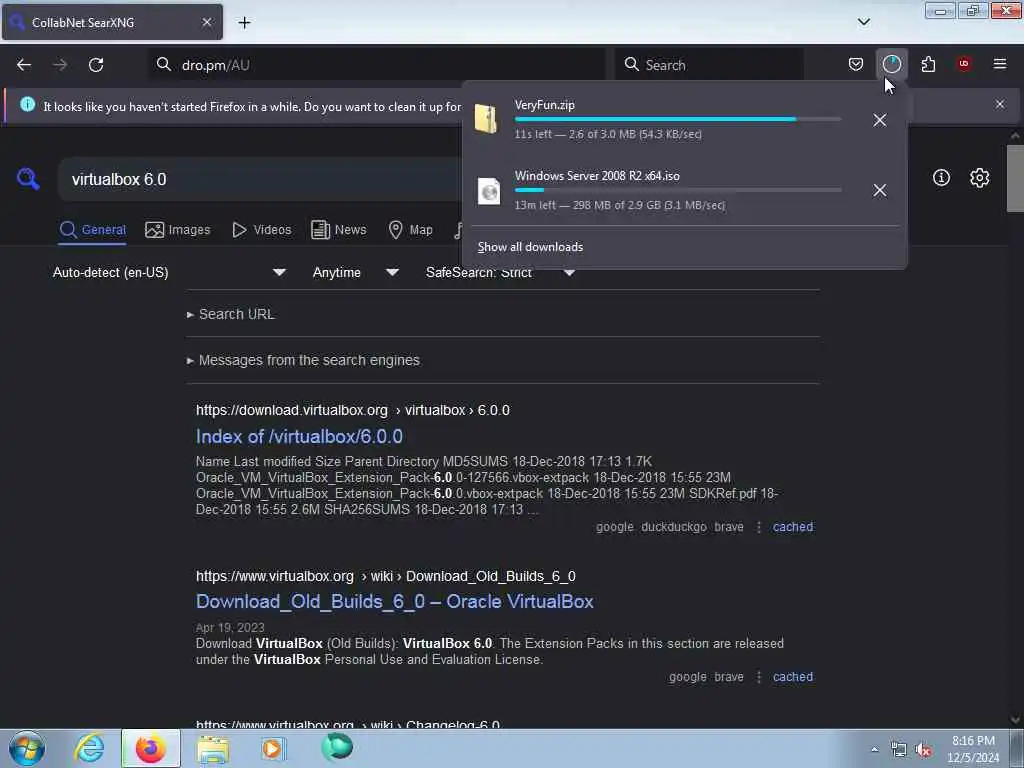
Task: Click the downloads progress toolbar icon
Action: click(891, 64)
